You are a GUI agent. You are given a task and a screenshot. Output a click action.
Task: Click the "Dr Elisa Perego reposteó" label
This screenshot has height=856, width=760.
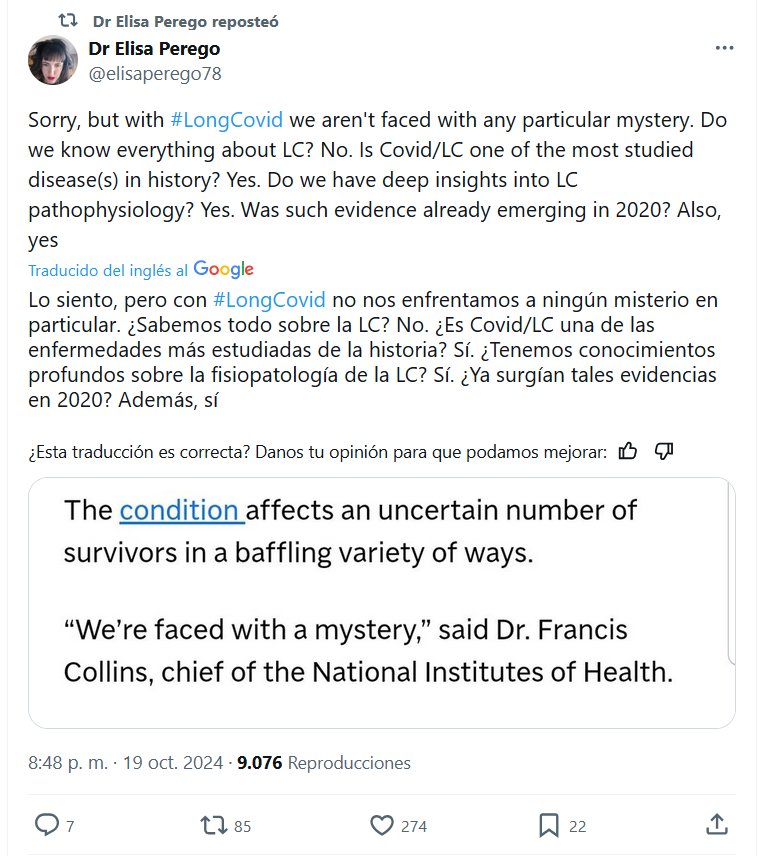coord(185,21)
